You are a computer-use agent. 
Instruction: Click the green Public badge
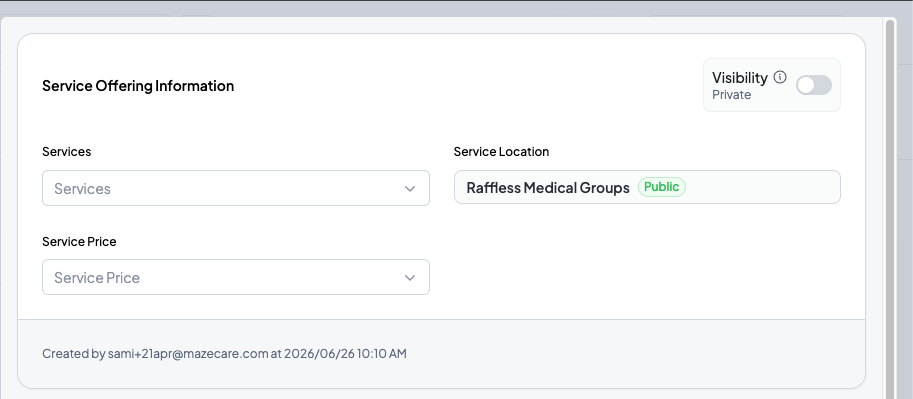point(661,187)
